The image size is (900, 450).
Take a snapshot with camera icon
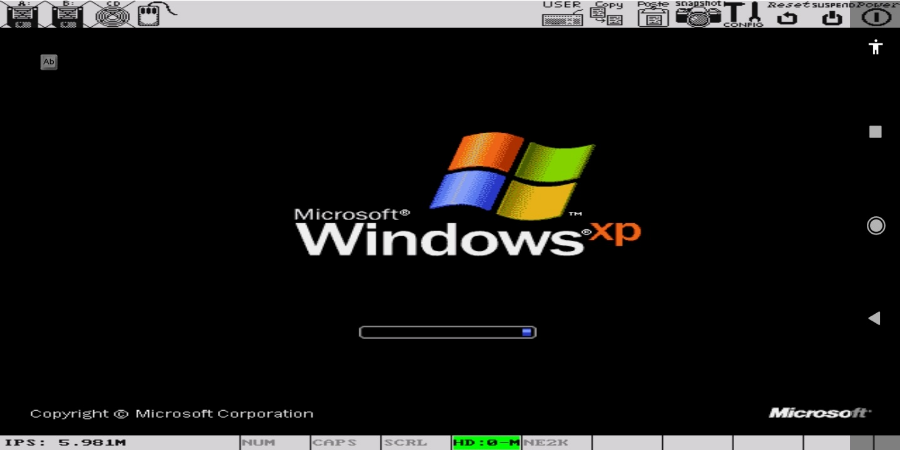698,14
